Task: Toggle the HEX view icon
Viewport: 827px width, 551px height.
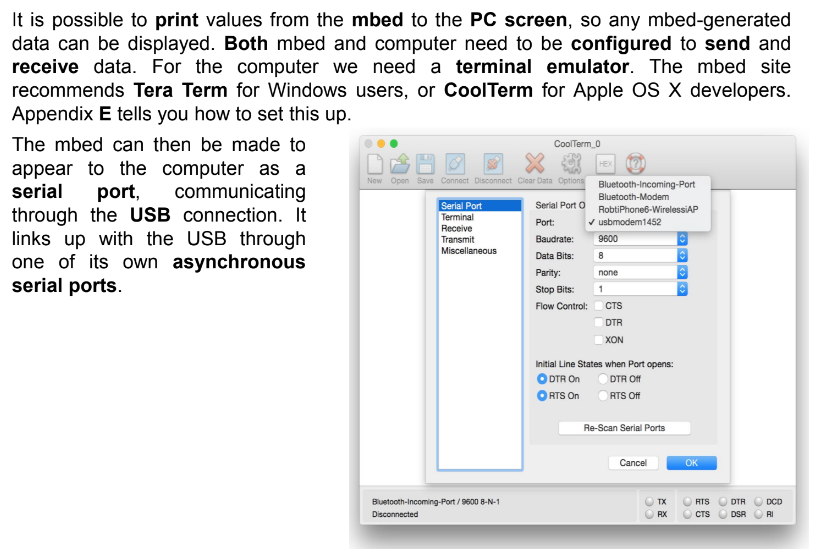Action: tap(605, 164)
